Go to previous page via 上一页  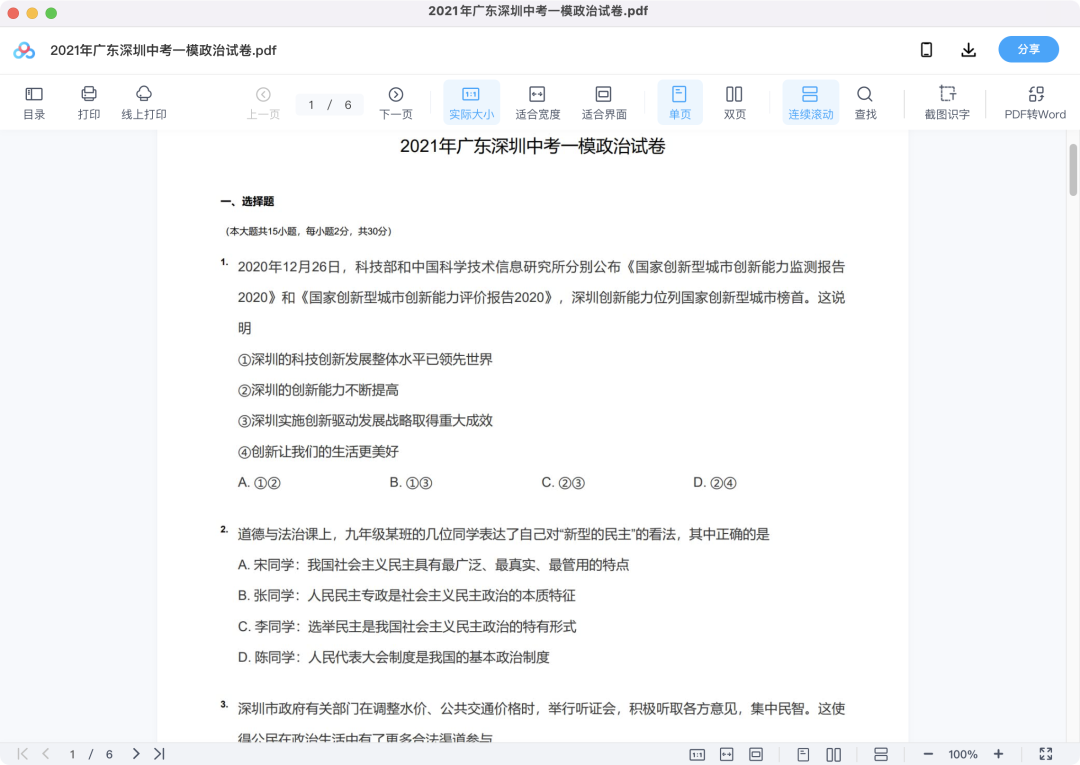coord(263,103)
